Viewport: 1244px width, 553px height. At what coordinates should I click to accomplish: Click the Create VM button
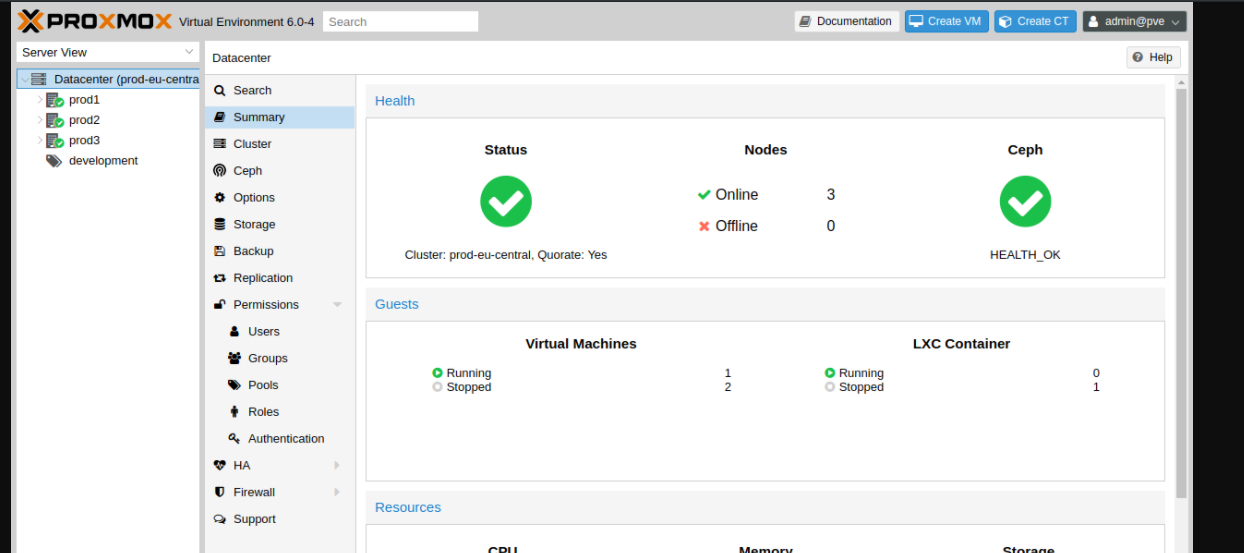(x=946, y=21)
